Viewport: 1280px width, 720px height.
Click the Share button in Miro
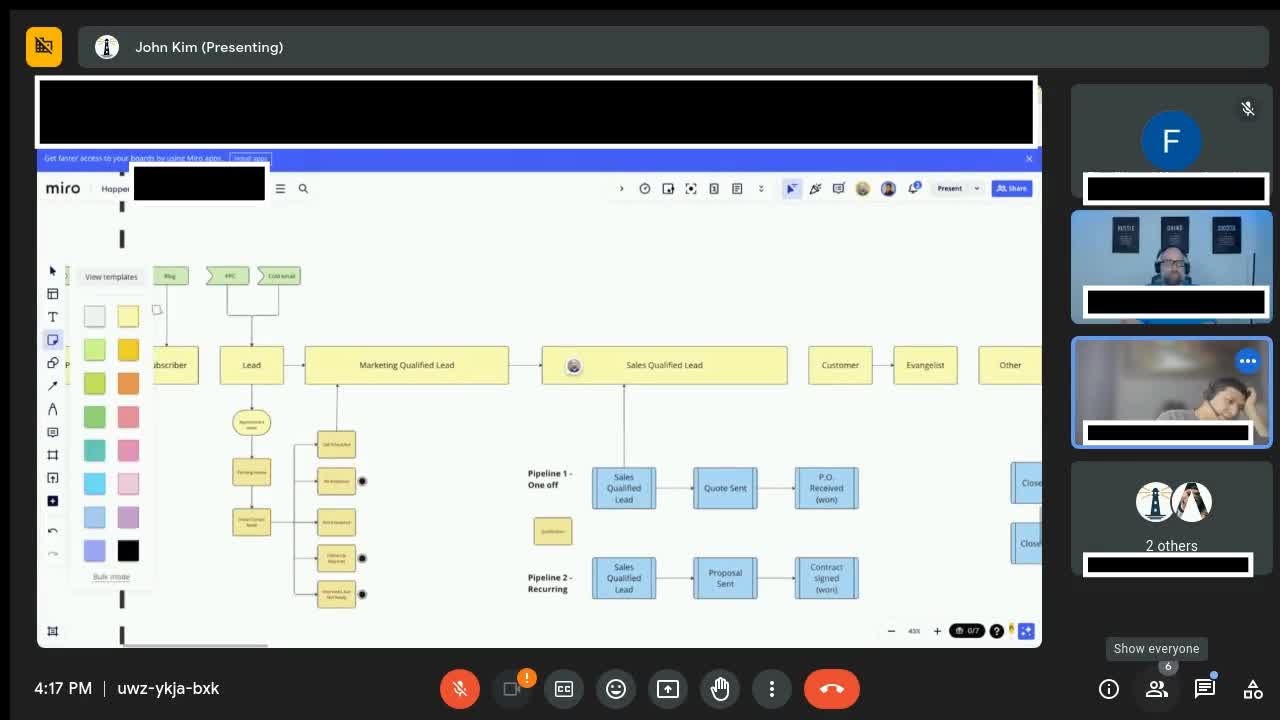coord(1012,188)
